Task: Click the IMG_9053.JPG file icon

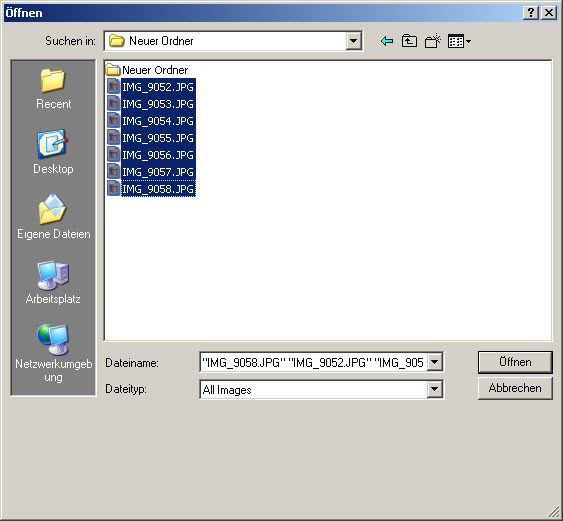Action: click(x=113, y=104)
